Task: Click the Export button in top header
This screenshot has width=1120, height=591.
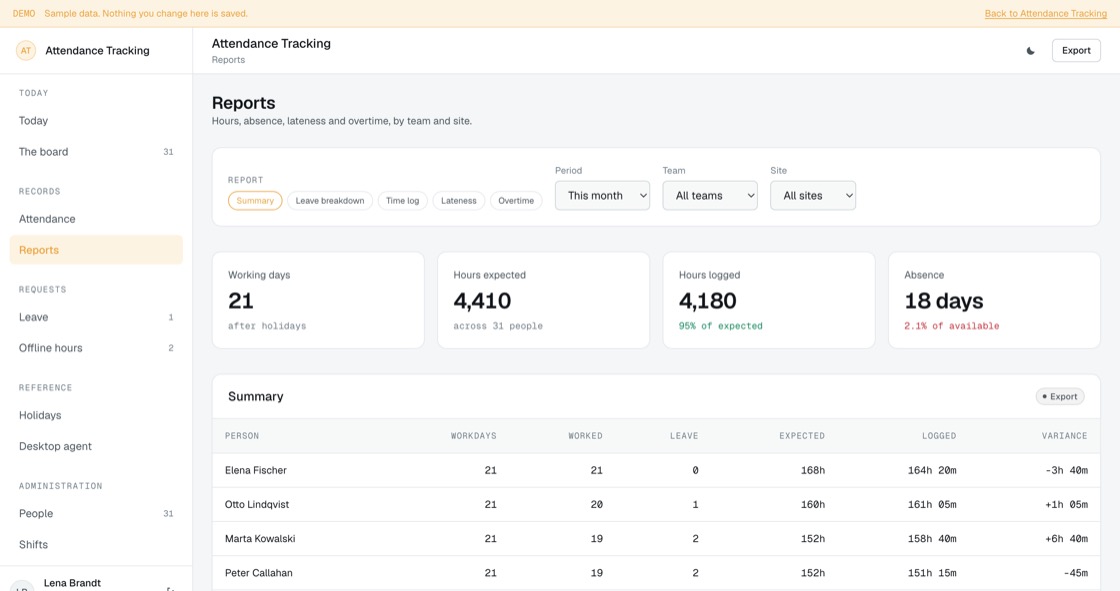Action: 1076,51
